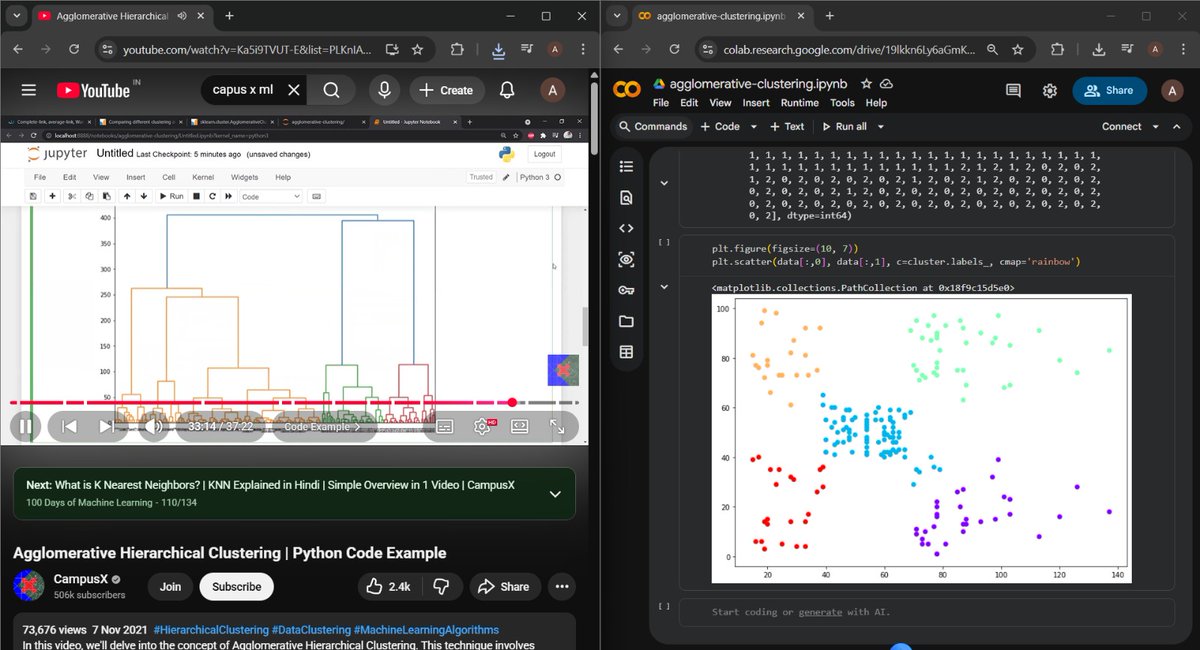1200x650 pixels.
Task: Click the Join button for CampusX
Action: coord(170,586)
